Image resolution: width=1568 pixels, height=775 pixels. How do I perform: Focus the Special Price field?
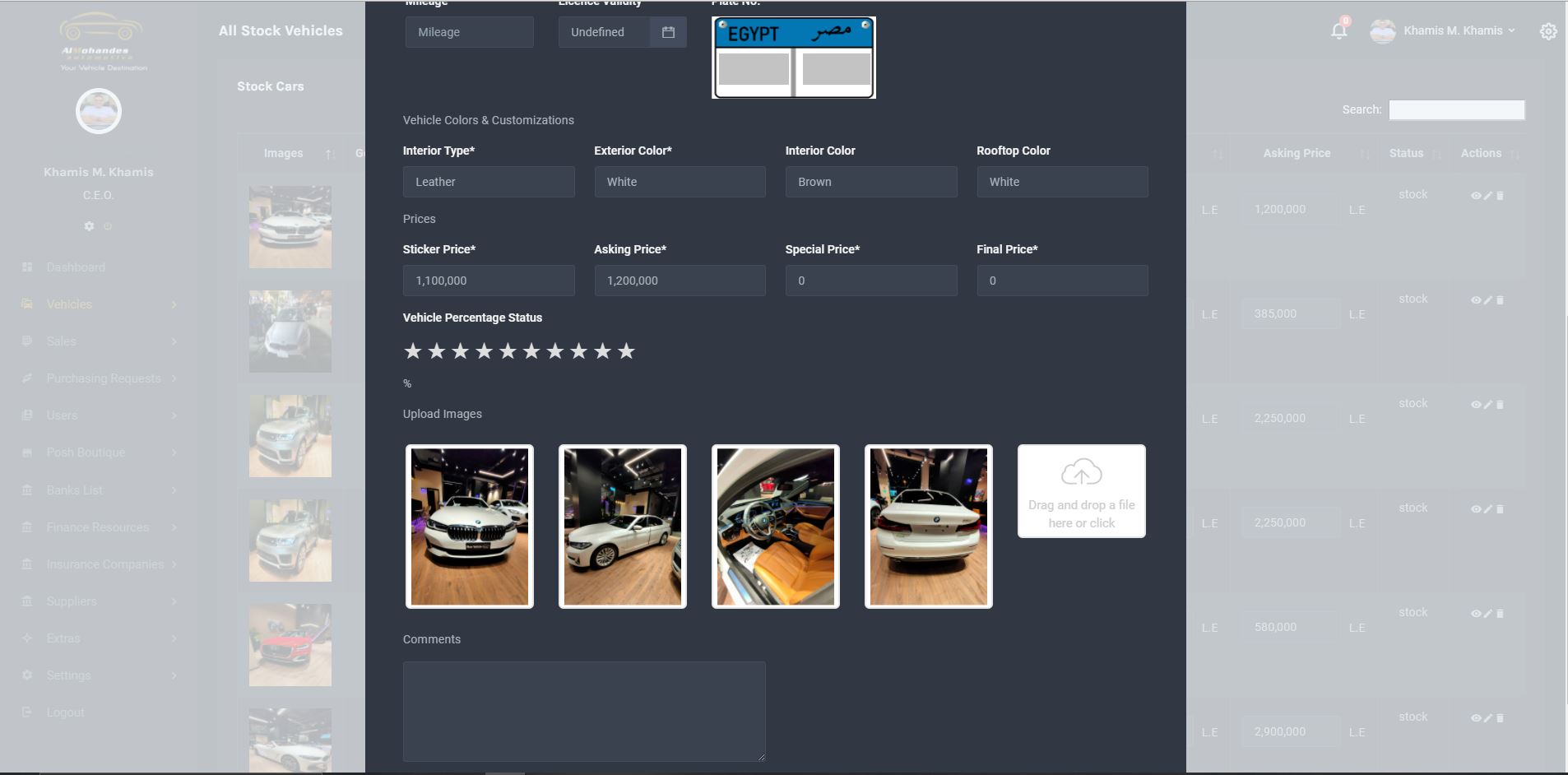871,281
